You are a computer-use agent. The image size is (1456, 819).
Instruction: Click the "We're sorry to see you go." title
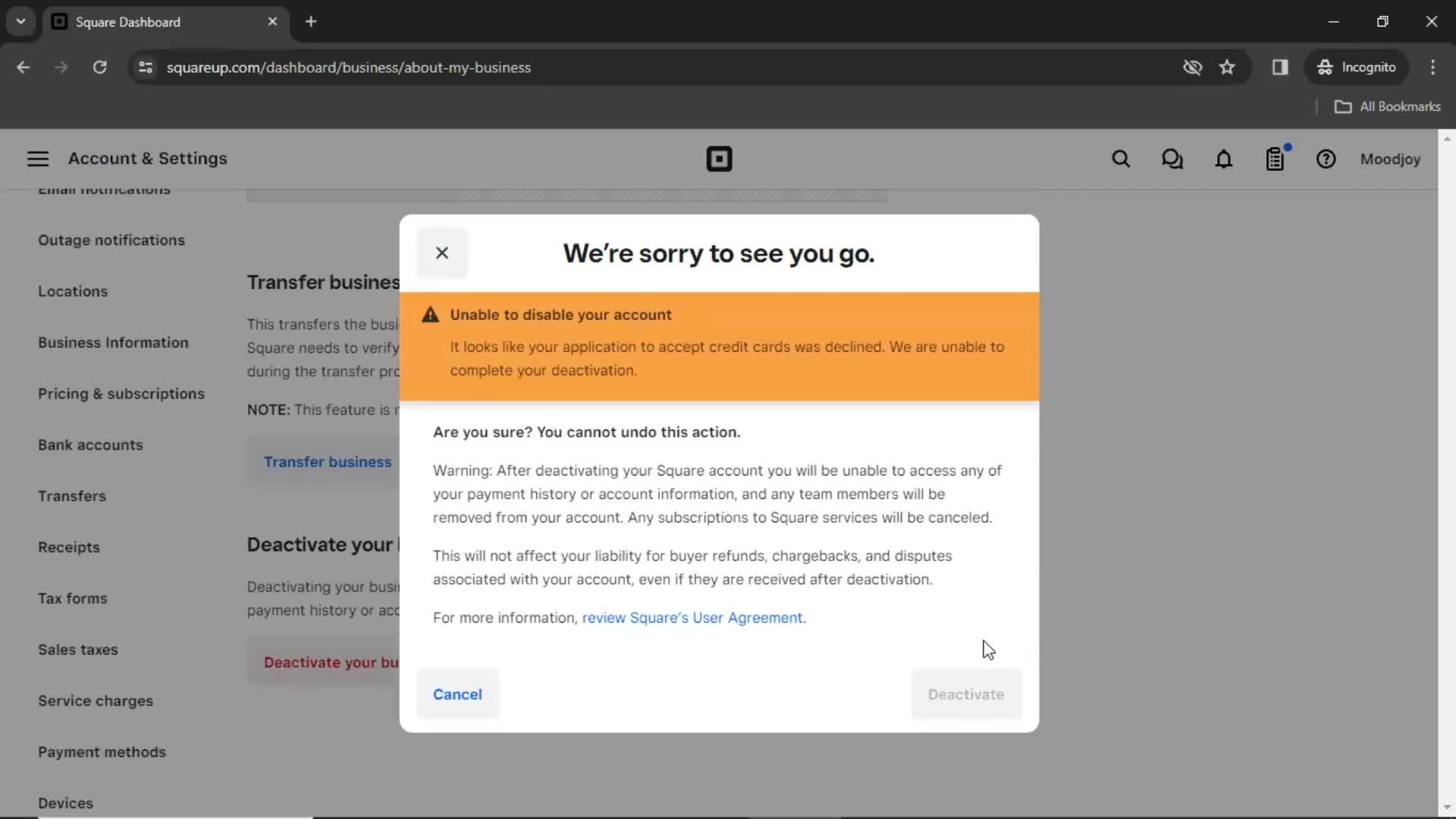(719, 253)
